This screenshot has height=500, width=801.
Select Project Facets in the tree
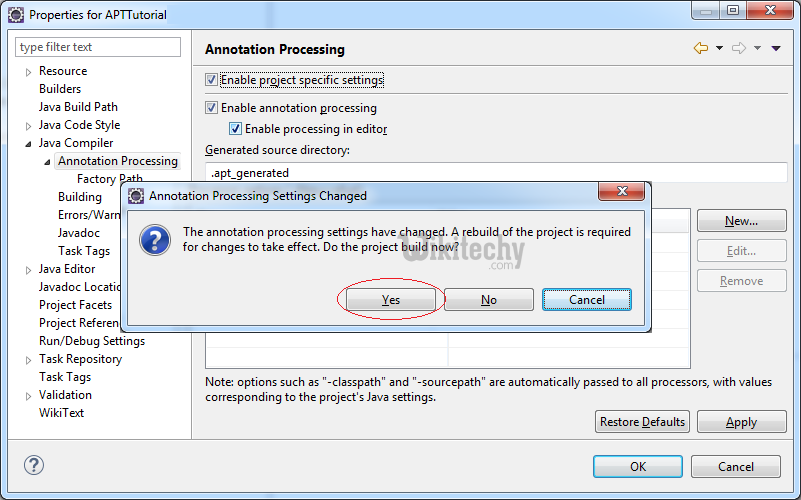[75, 305]
